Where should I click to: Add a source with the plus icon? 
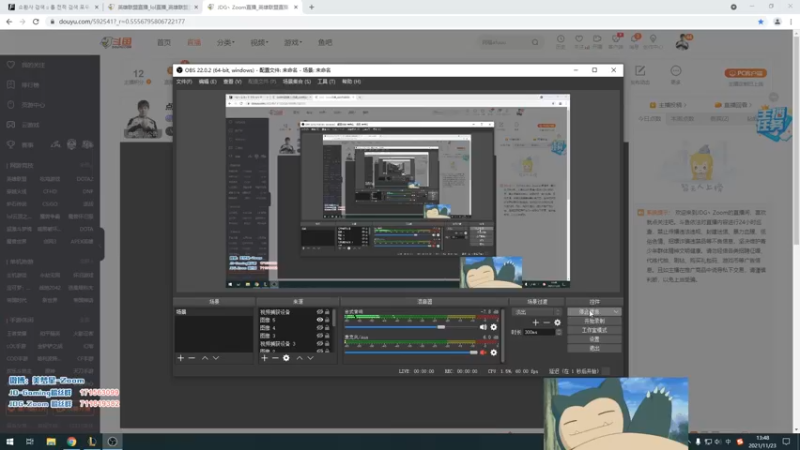click(264, 358)
